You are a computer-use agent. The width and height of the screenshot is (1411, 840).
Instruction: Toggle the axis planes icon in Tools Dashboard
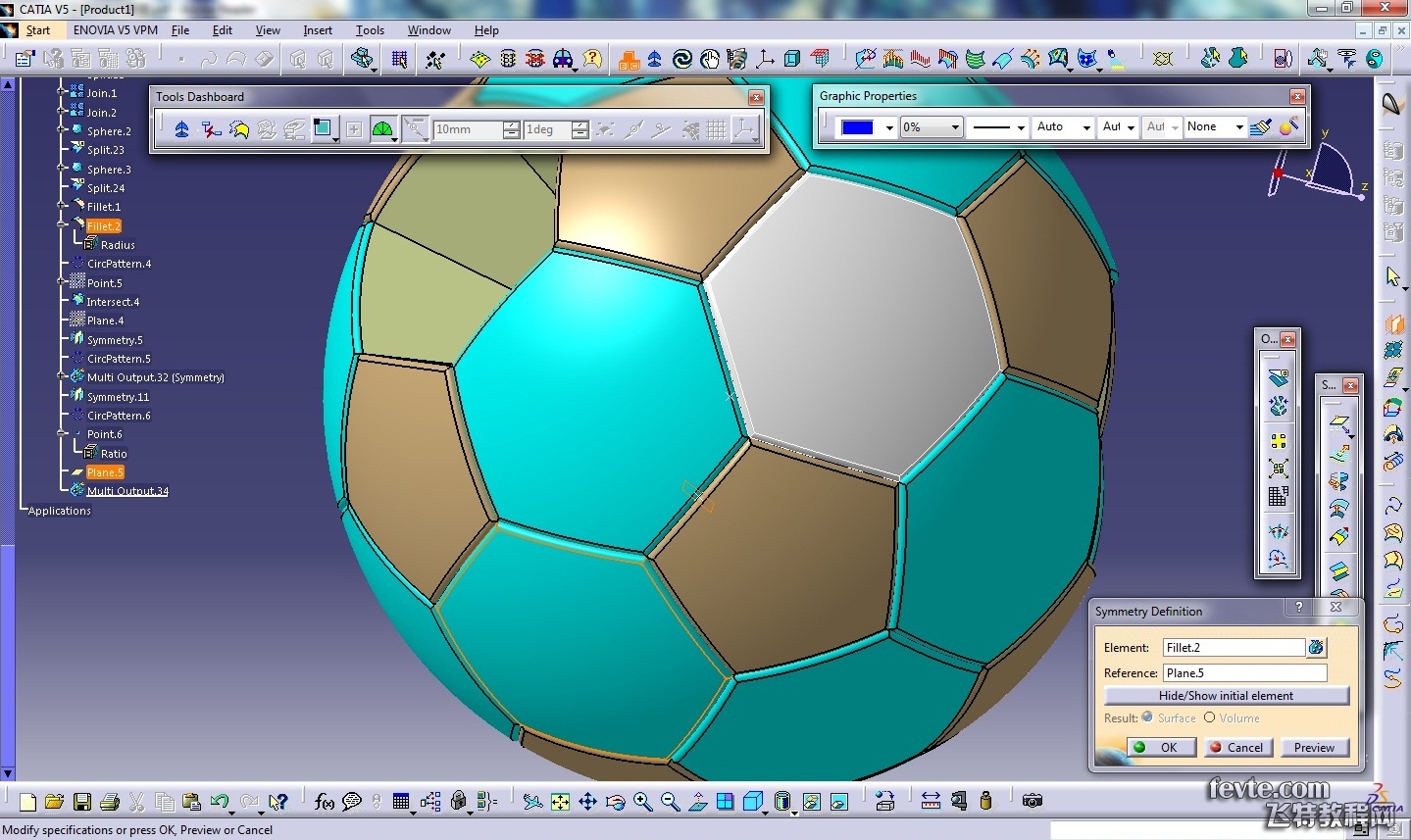(743, 129)
